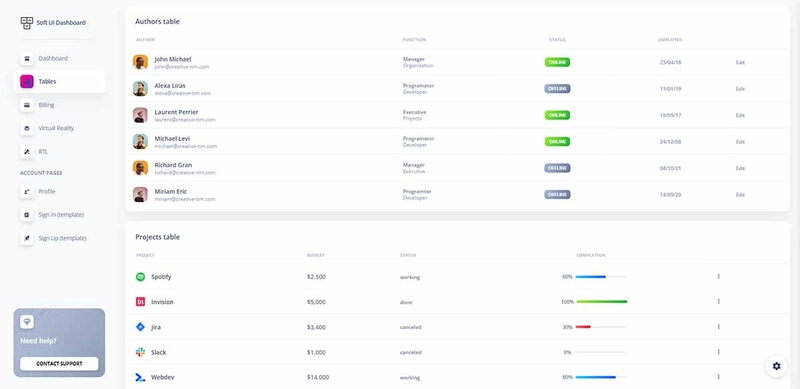
Task: Select Tables in the sidebar
Action: tap(59, 82)
